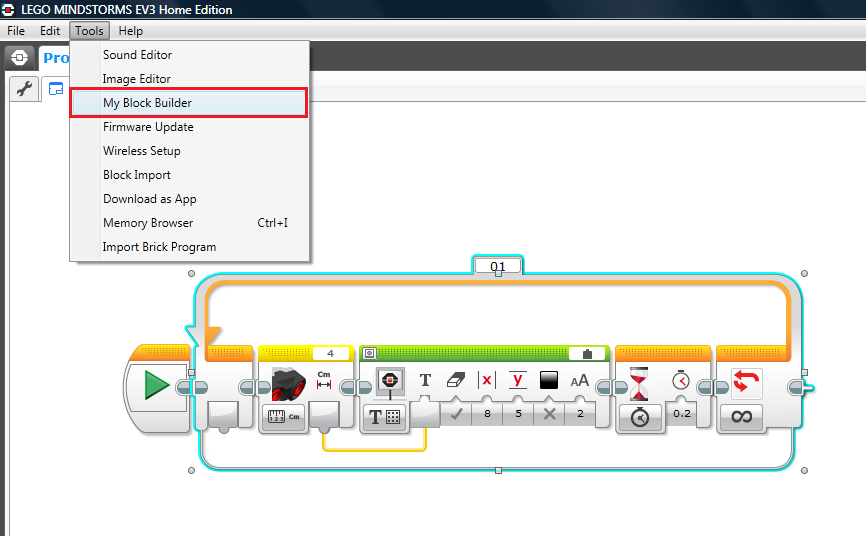Click the Display block file name field
Screen dimensions: 866x536
[x=587, y=354]
